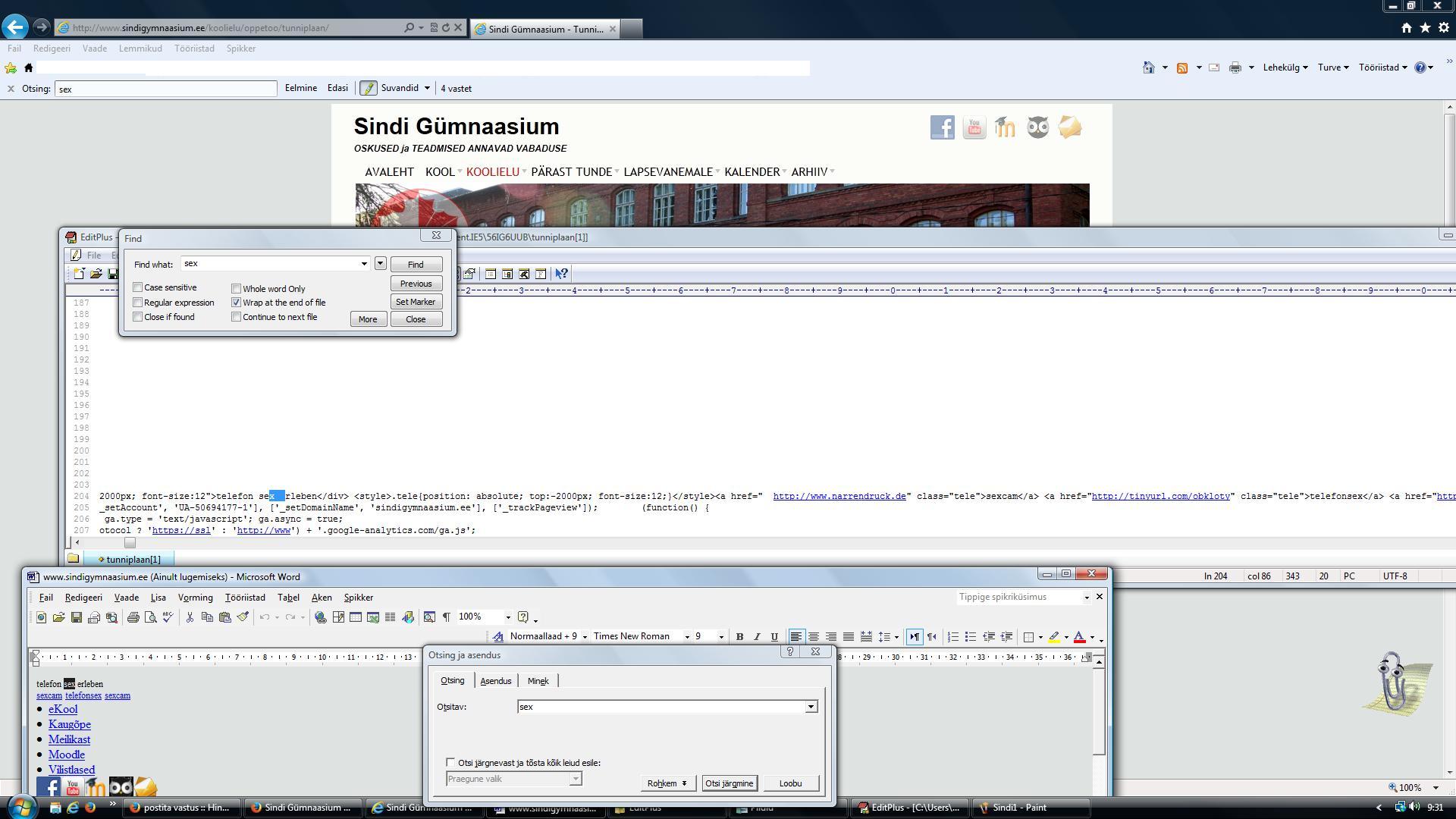This screenshot has width=1456, height=819.
Task: Enable Case sensitive in Find dialog
Action: coord(137,287)
